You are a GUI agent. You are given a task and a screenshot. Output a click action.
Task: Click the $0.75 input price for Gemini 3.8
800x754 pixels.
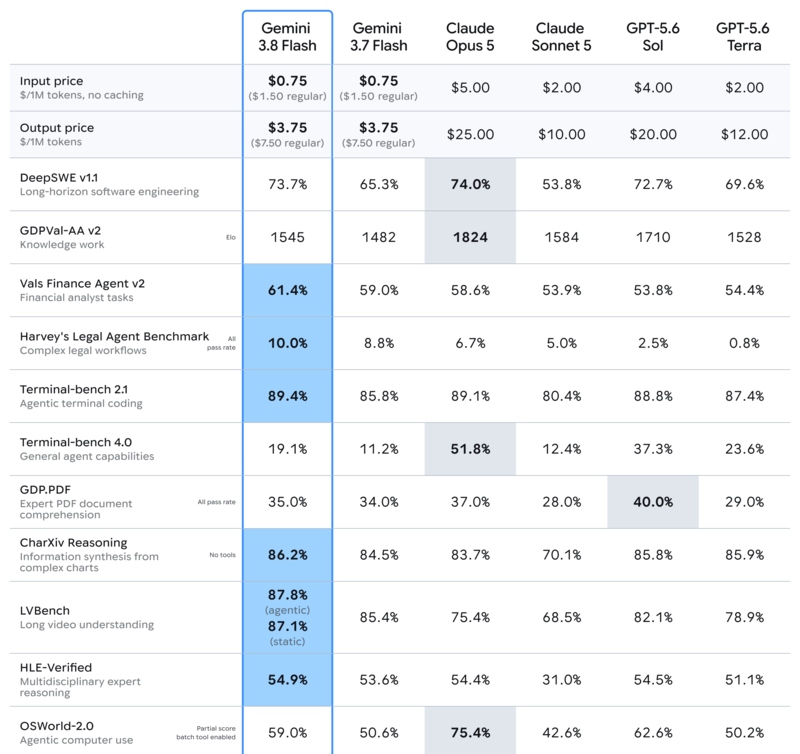tap(288, 81)
